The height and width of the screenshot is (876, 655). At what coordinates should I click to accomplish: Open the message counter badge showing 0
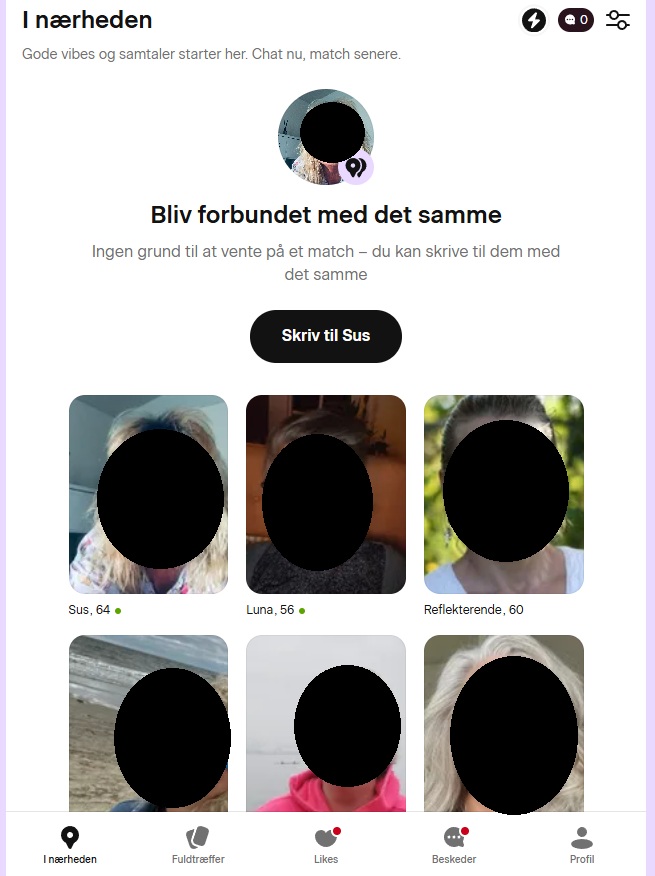[x=576, y=20]
